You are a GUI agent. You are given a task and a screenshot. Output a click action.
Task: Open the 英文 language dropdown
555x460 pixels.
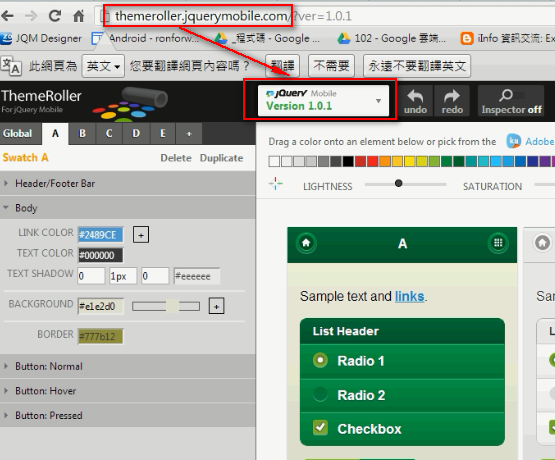pos(103,66)
